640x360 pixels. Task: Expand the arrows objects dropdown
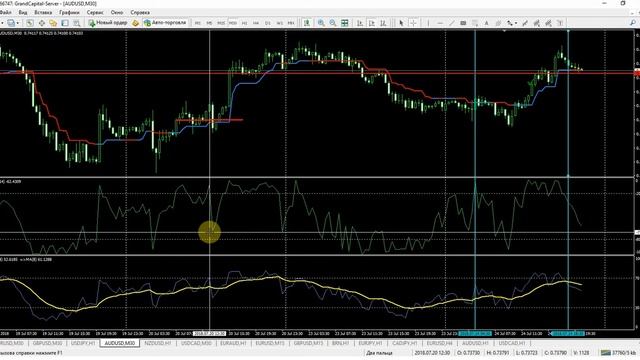516,23
